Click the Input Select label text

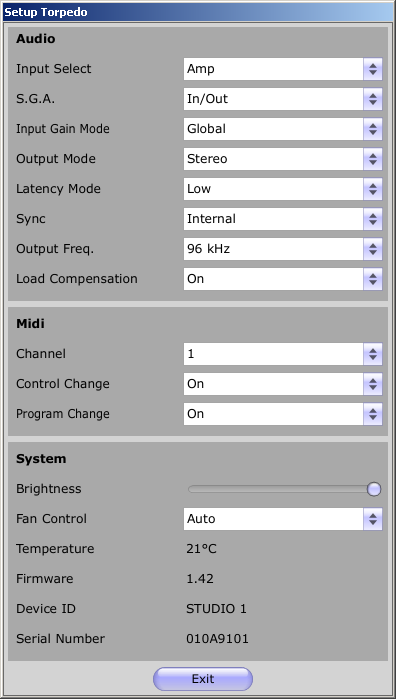[54, 69]
